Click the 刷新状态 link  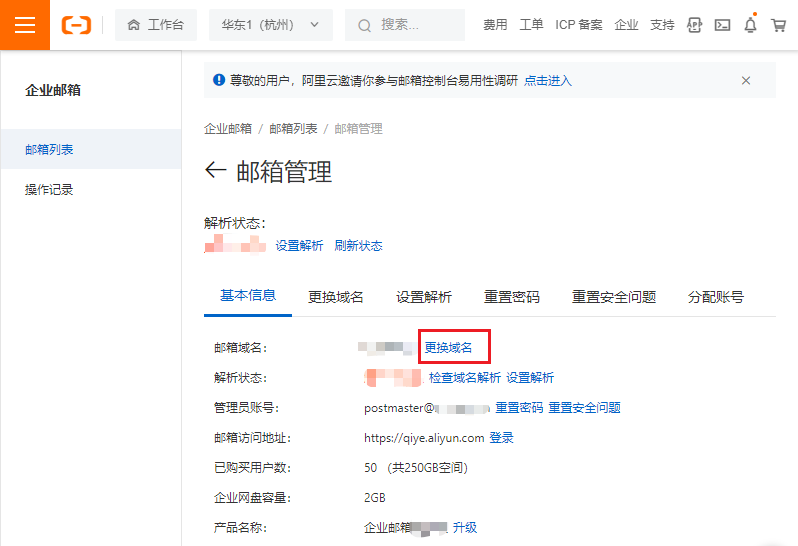pos(358,246)
